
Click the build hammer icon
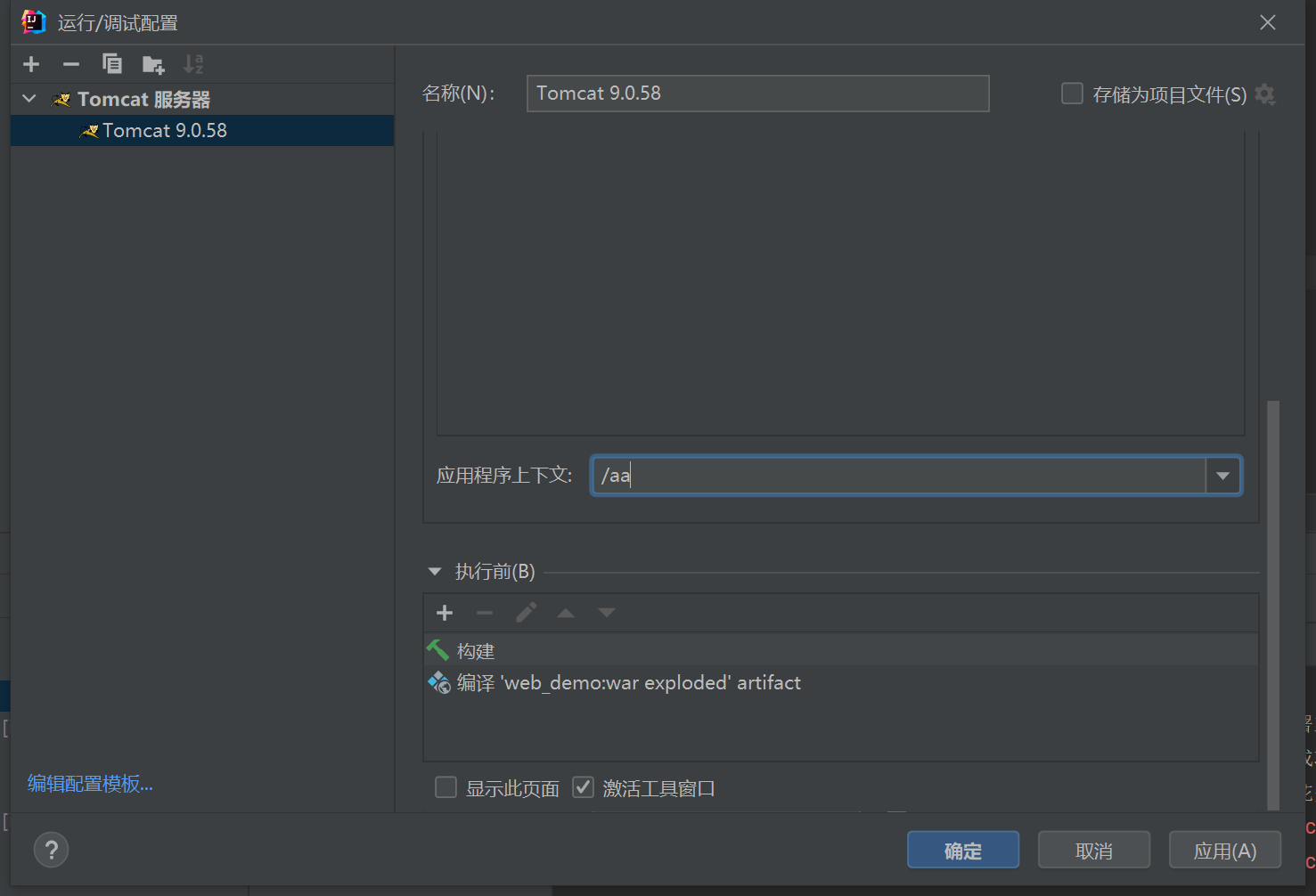tap(437, 651)
